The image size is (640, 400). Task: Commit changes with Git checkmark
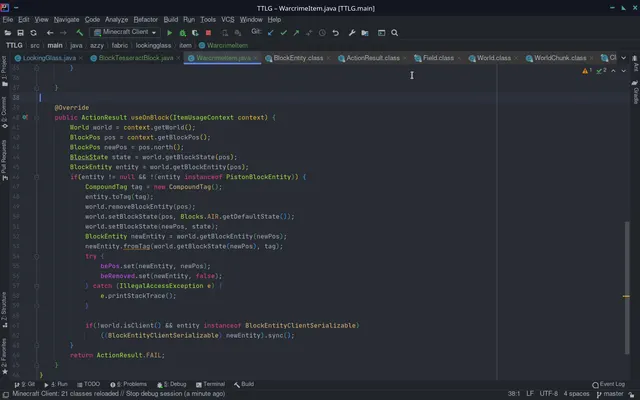284,33
